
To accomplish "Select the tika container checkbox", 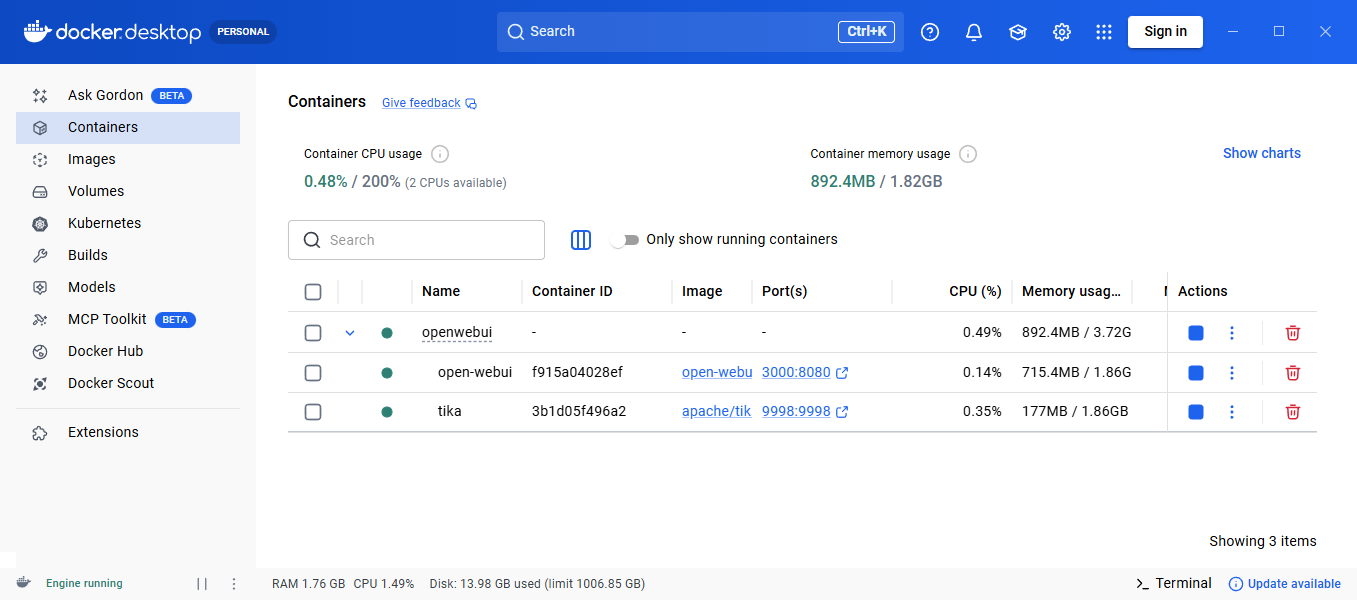I will coord(313,412).
